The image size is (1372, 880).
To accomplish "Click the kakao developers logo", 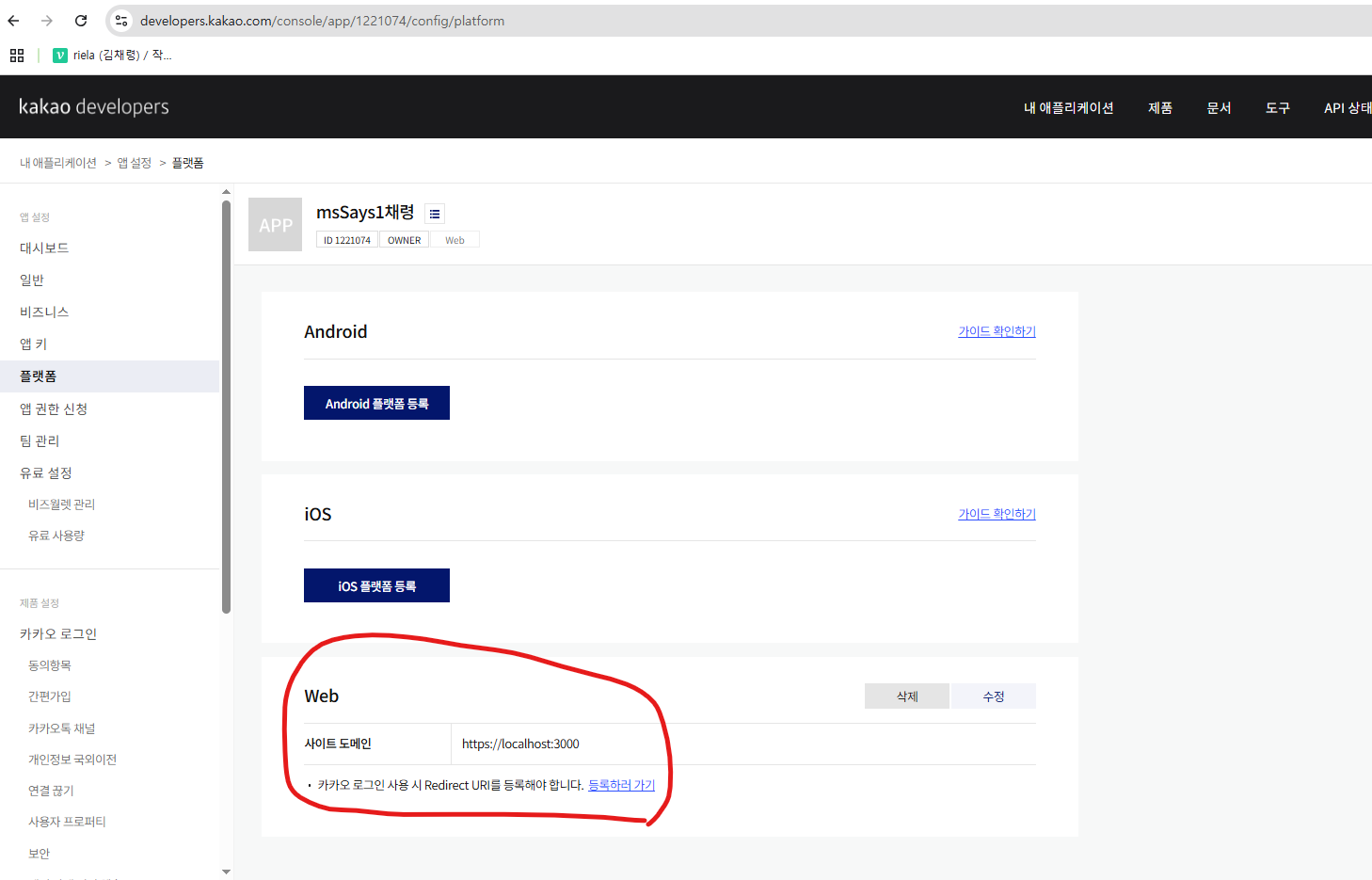I will pos(93,106).
